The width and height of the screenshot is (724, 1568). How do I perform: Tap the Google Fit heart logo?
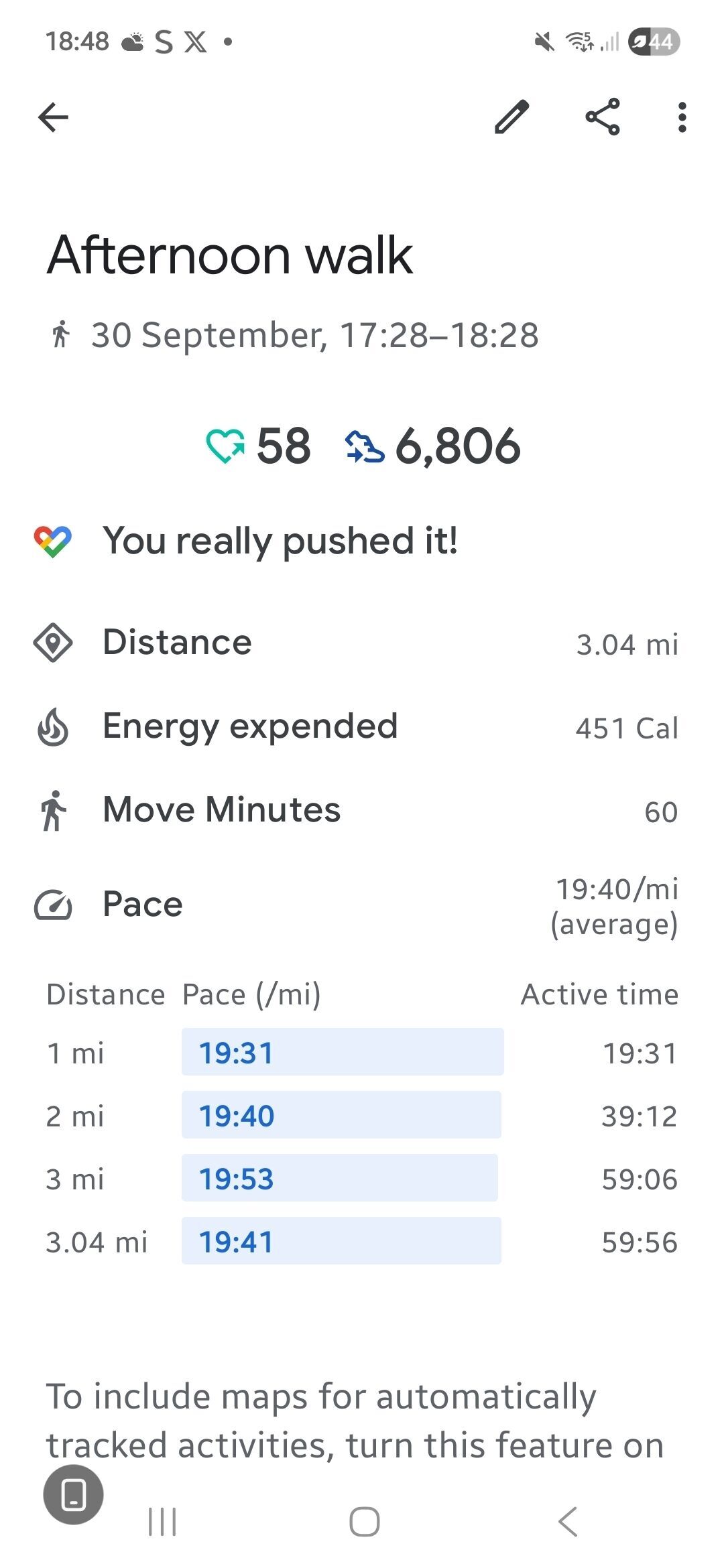pos(53,541)
